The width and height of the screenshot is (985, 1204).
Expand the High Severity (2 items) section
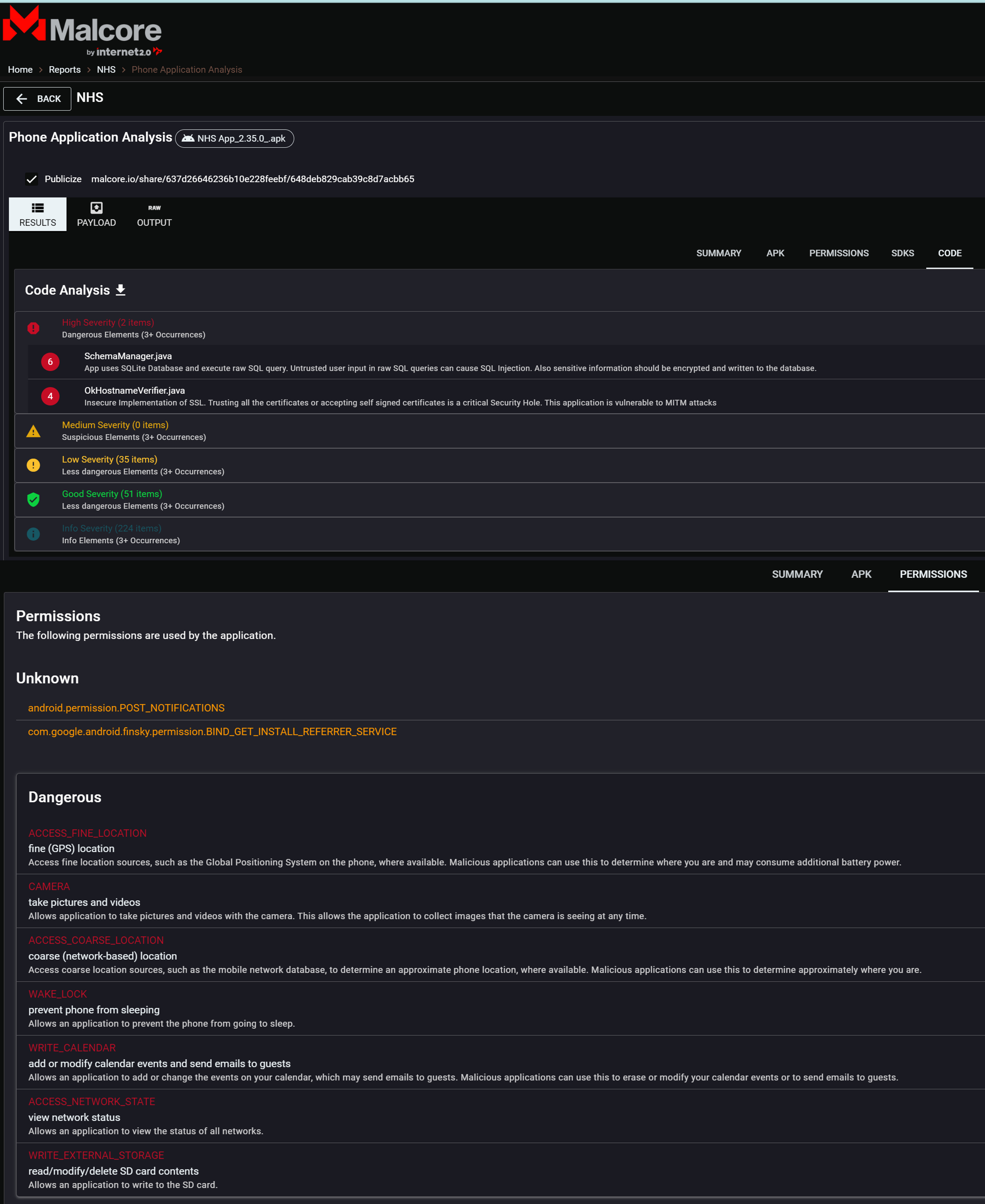click(x=500, y=328)
